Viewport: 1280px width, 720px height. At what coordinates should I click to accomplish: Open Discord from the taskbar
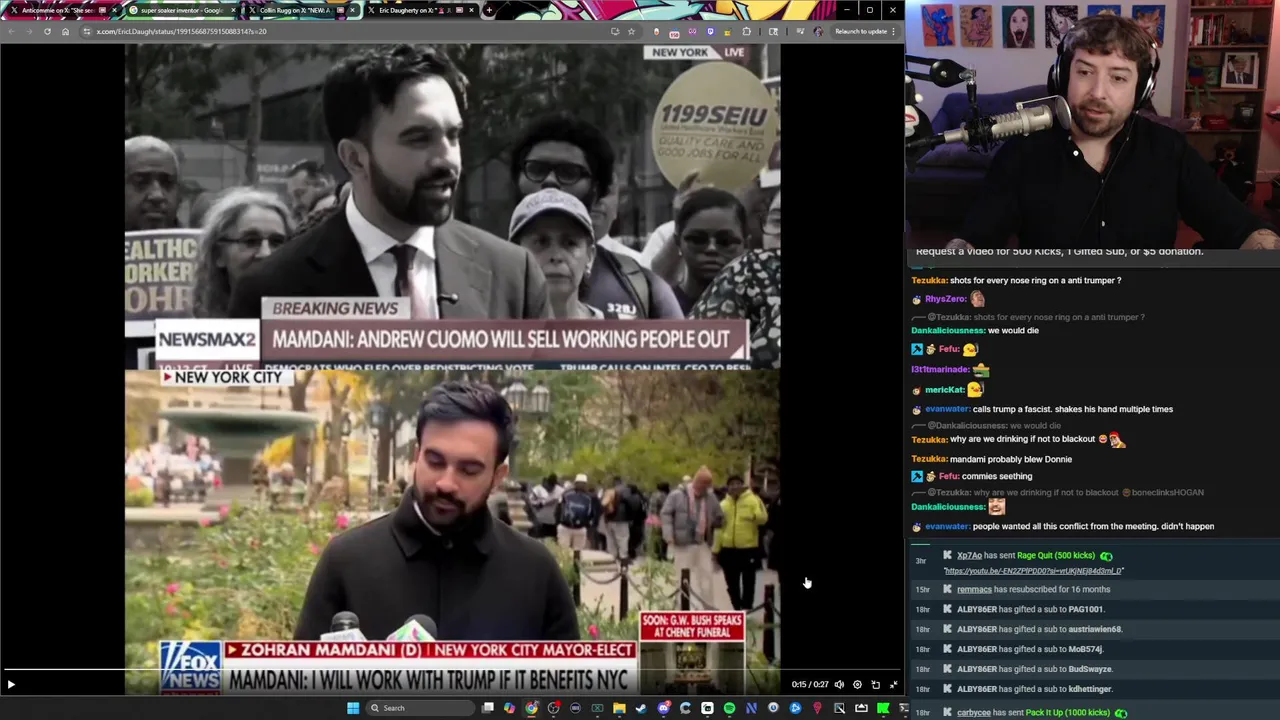(x=663, y=708)
